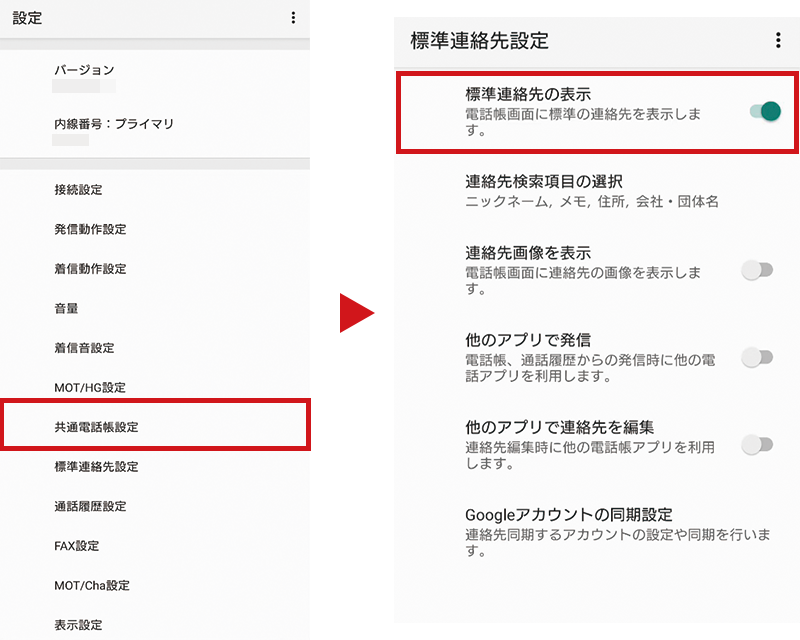The width and height of the screenshot is (800, 640).
Task: Tap ニックネーム, メモ, 住所 summary text
Action: pos(591,202)
